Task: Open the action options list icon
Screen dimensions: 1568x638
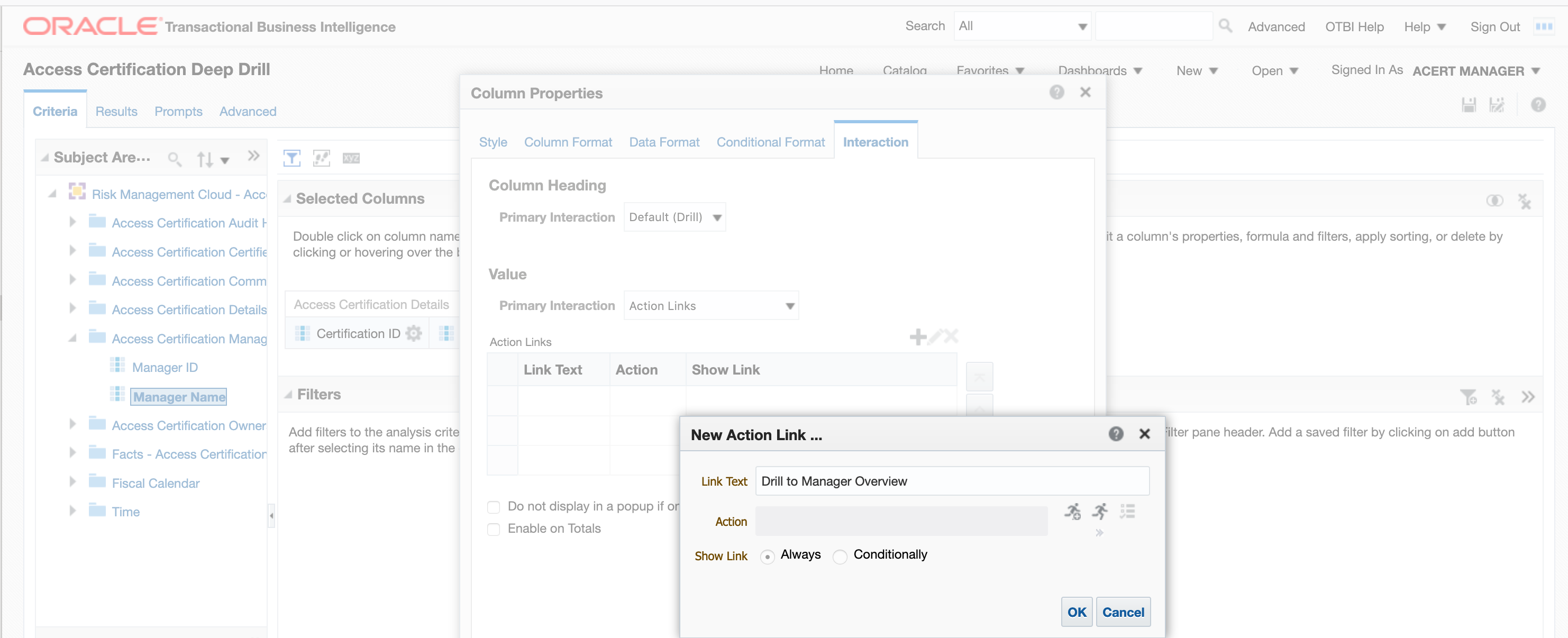Action: click(x=1127, y=512)
